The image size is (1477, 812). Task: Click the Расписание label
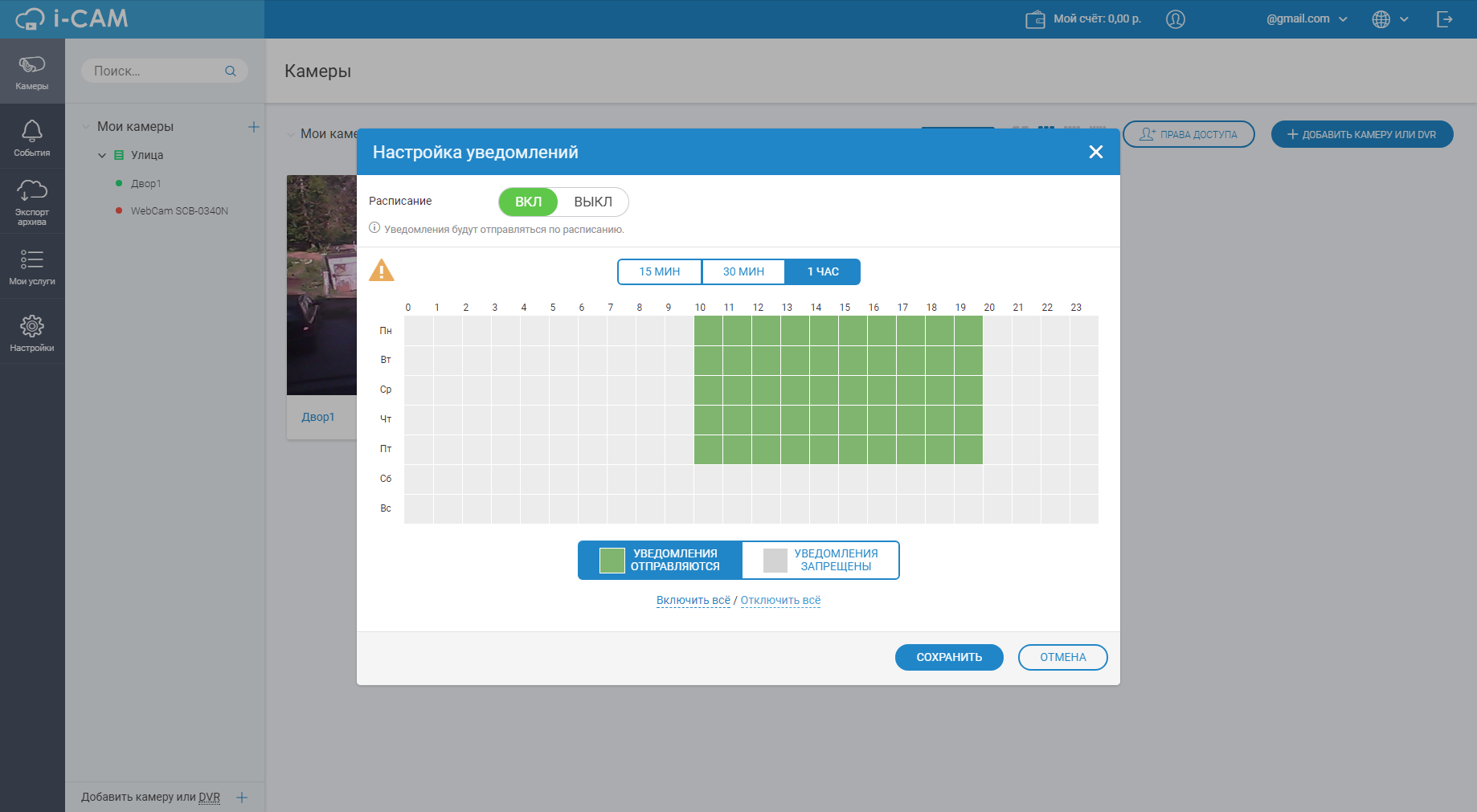400,201
